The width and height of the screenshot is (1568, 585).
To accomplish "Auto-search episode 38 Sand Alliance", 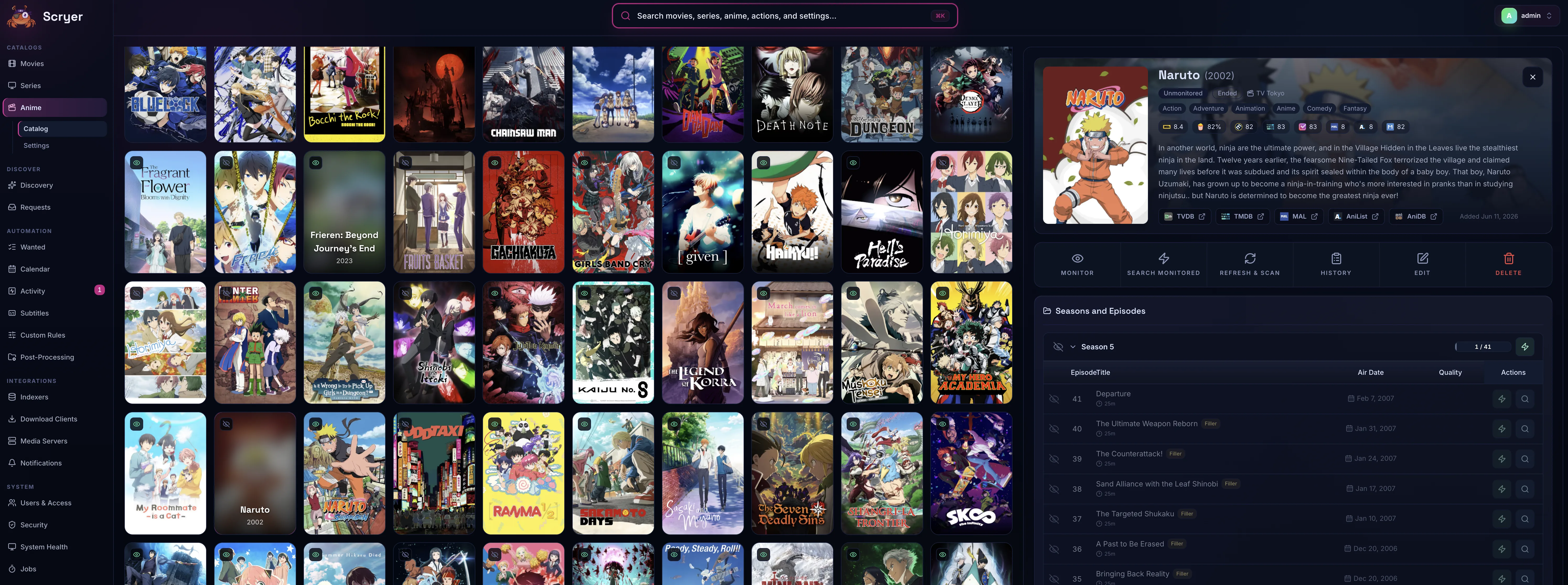I will click(1502, 489).
